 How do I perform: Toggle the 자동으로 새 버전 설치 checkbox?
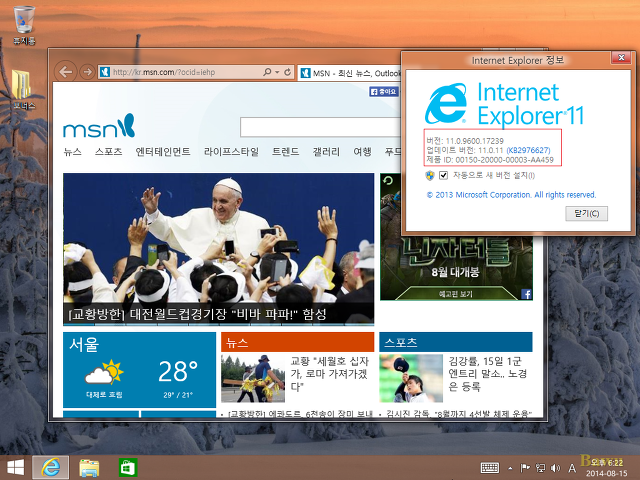(x=443, y=176)
